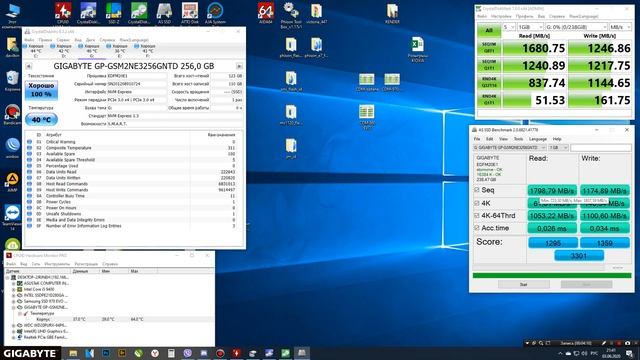640x360 pixels.
Task: Collapse GIGABYTE GP-GSM2NE node in HWMonitor
Action: point(13,307)
